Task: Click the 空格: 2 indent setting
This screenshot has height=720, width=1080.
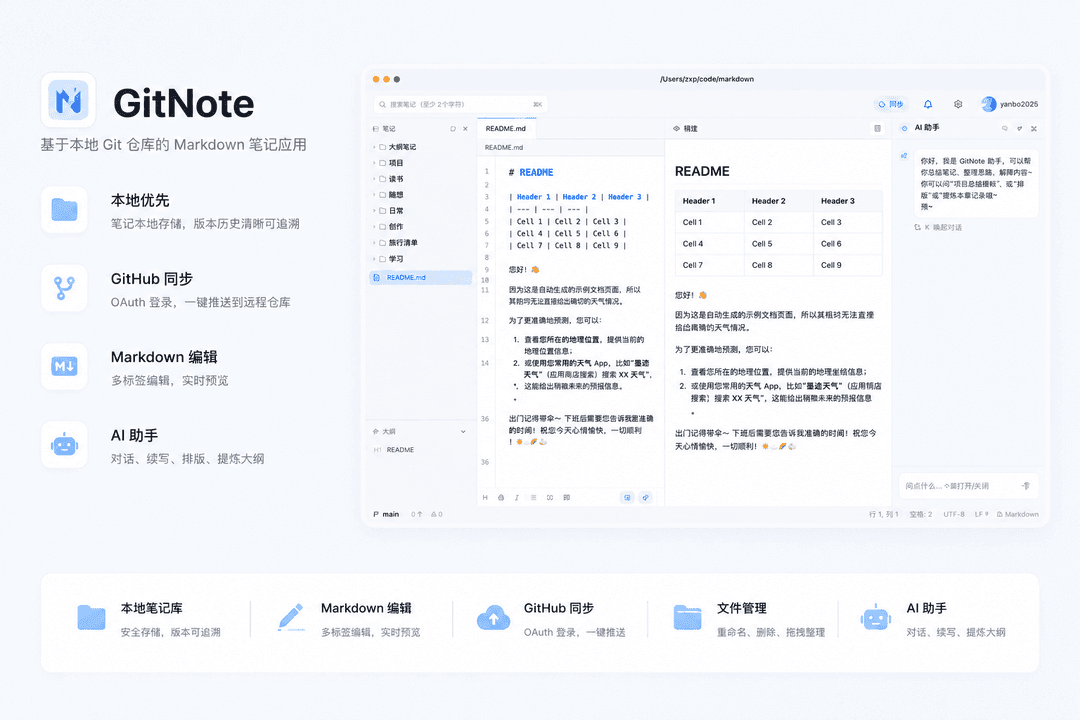Action: [921, 514]
